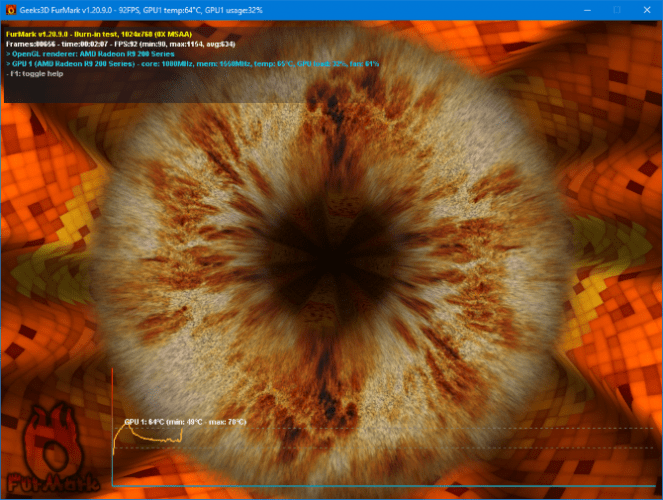The width and height of the screenshot is (663, 500).
Task: Click the blue horizontal baseline of graph
Action: (x=384, y=486)
